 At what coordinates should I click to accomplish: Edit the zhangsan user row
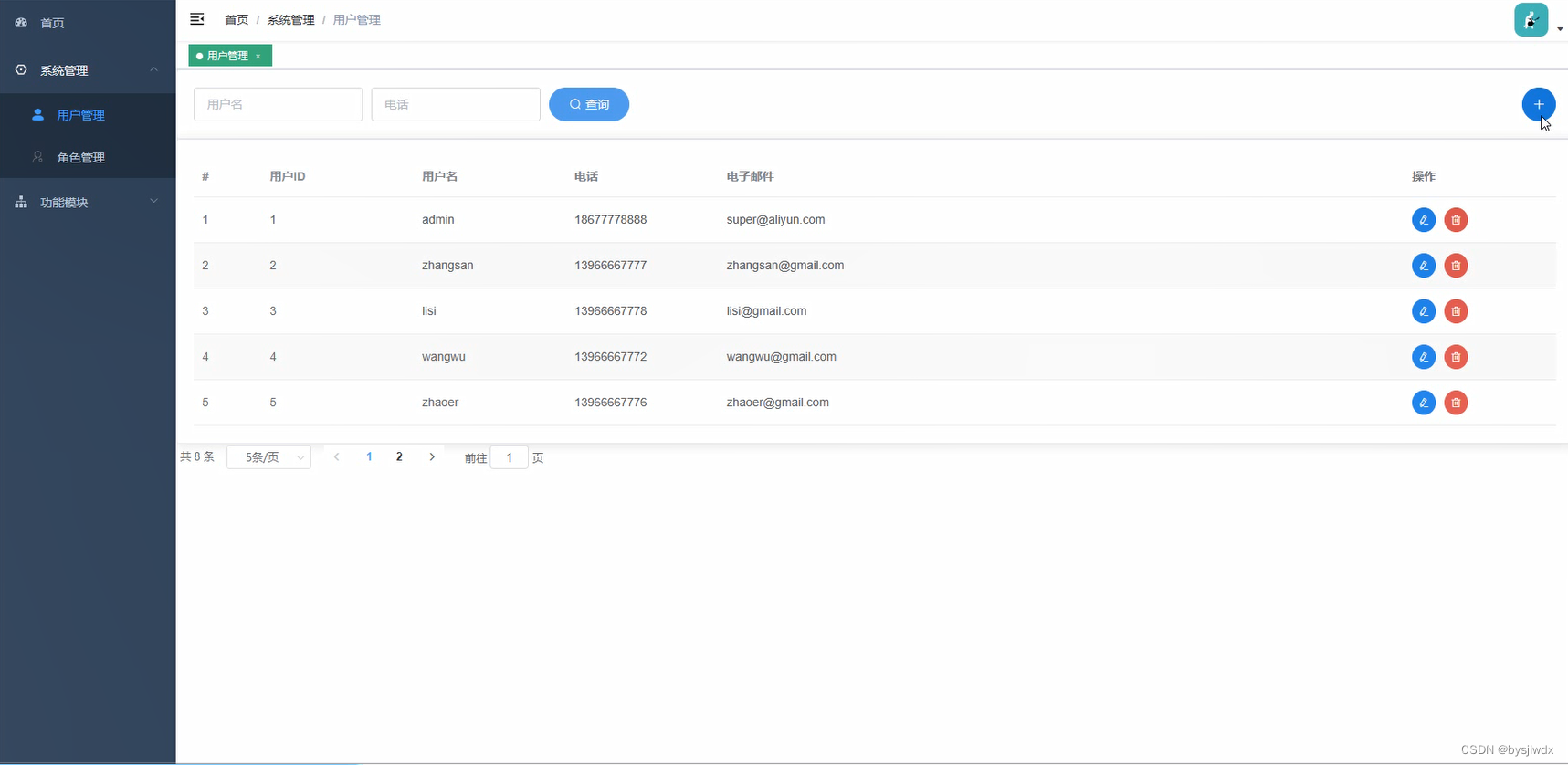(1424, 266)
